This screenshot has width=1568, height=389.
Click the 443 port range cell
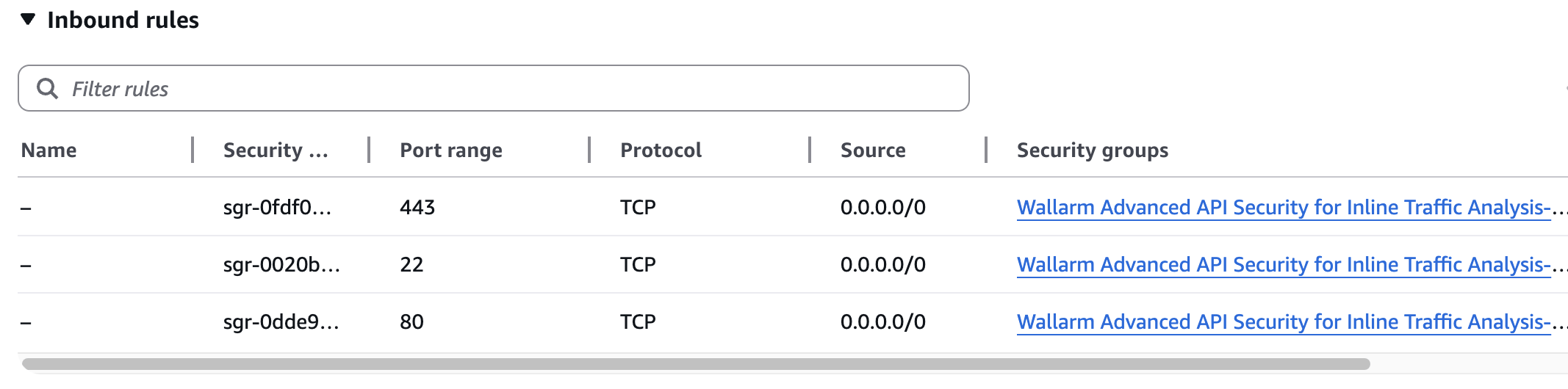click(x=417, y=208)
